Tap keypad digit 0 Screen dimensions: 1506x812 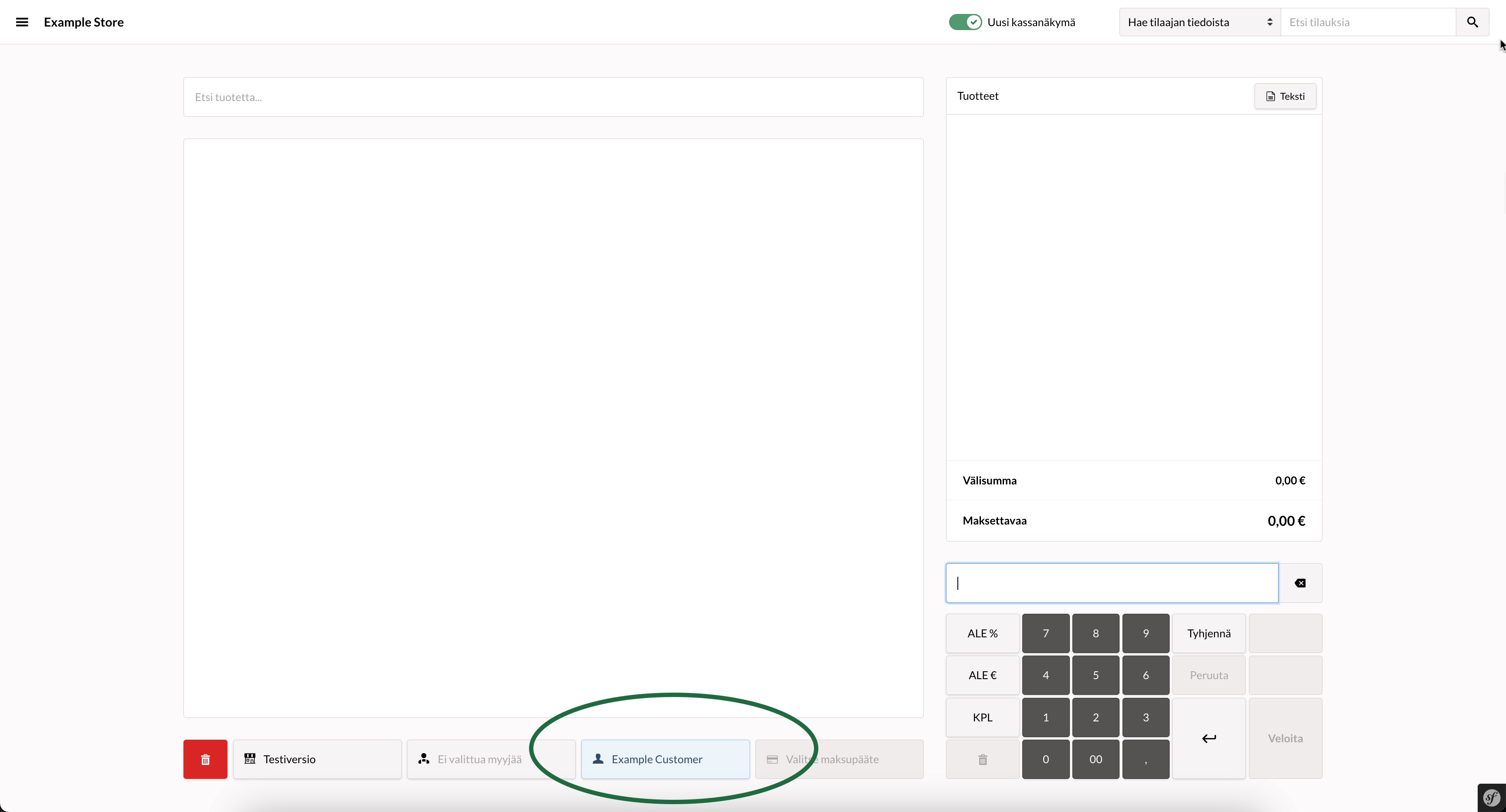[1046, 759]
